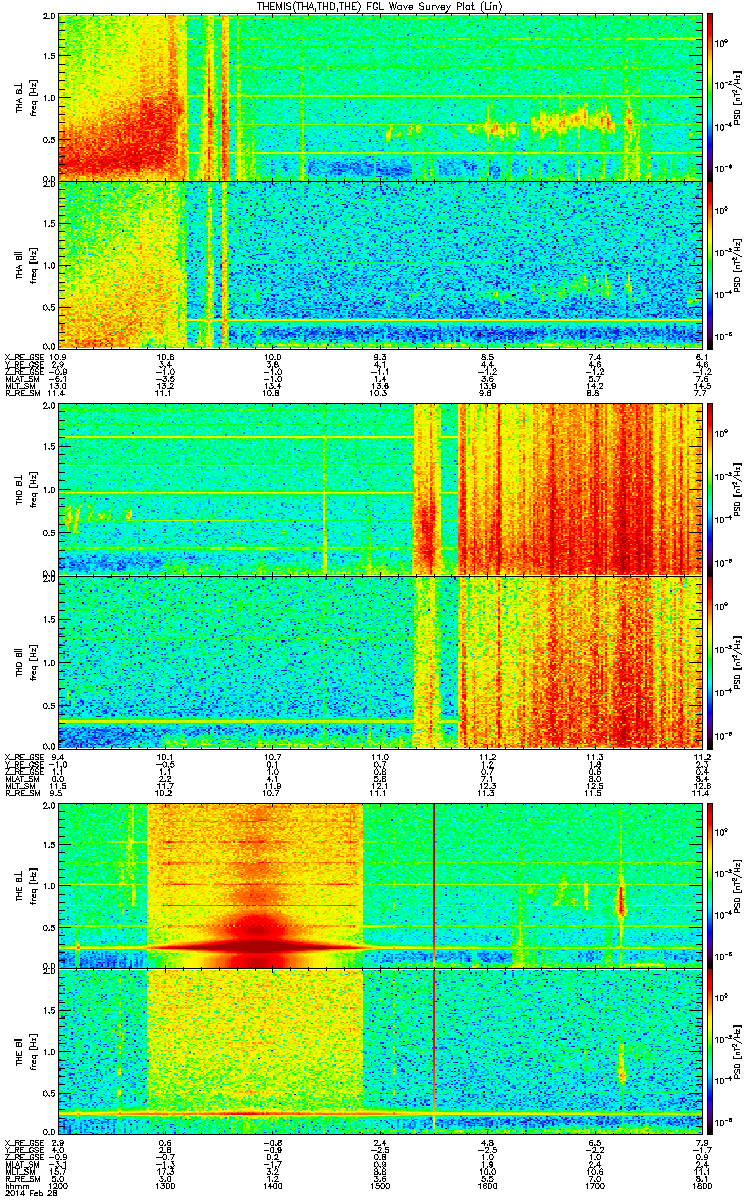Image resolution: width=750 pixels, height=1200 pixels.
Task: Click the 'THA BL freq [Hz]' axis label
Action: point(24,97)
